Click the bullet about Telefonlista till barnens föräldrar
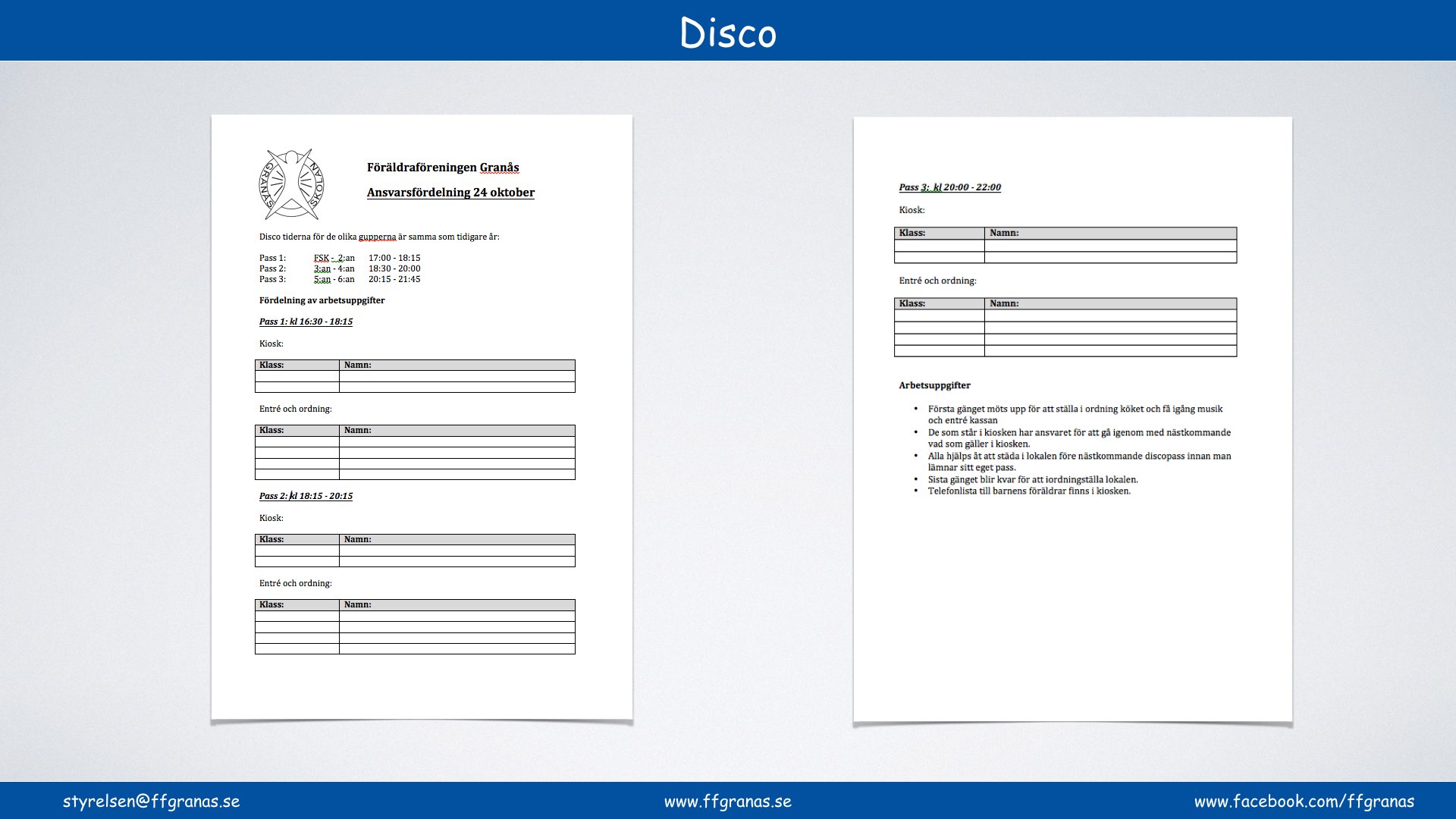 [1029, 491]
